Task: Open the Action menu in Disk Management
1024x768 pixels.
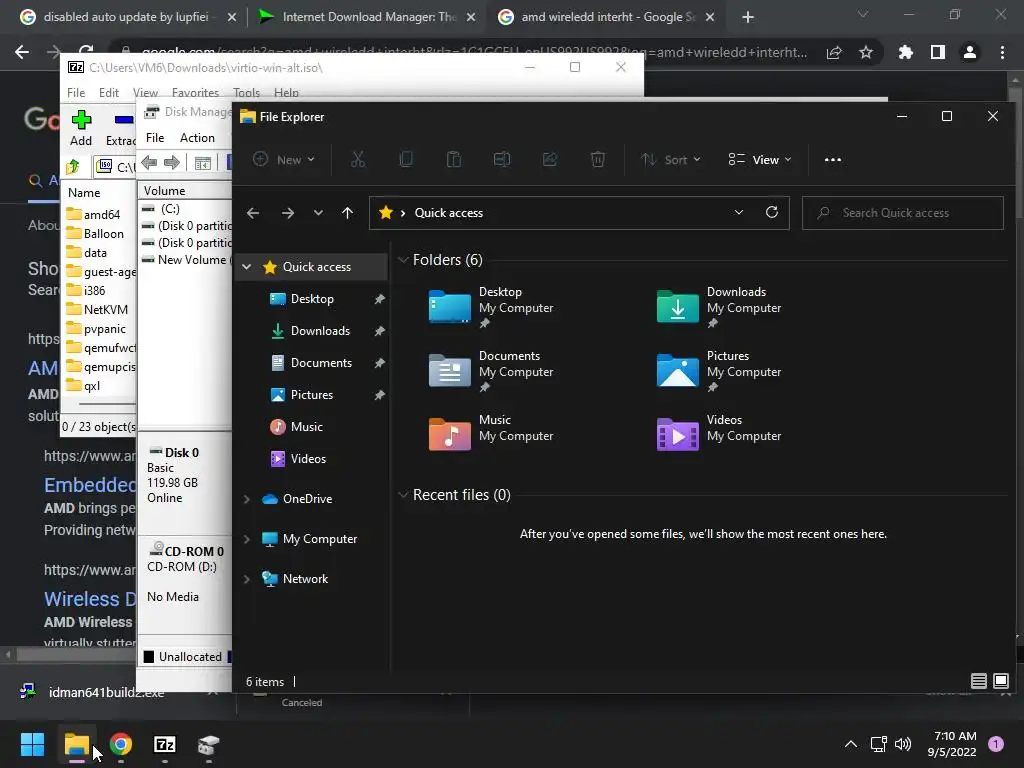Action: (x=197, y=138)
